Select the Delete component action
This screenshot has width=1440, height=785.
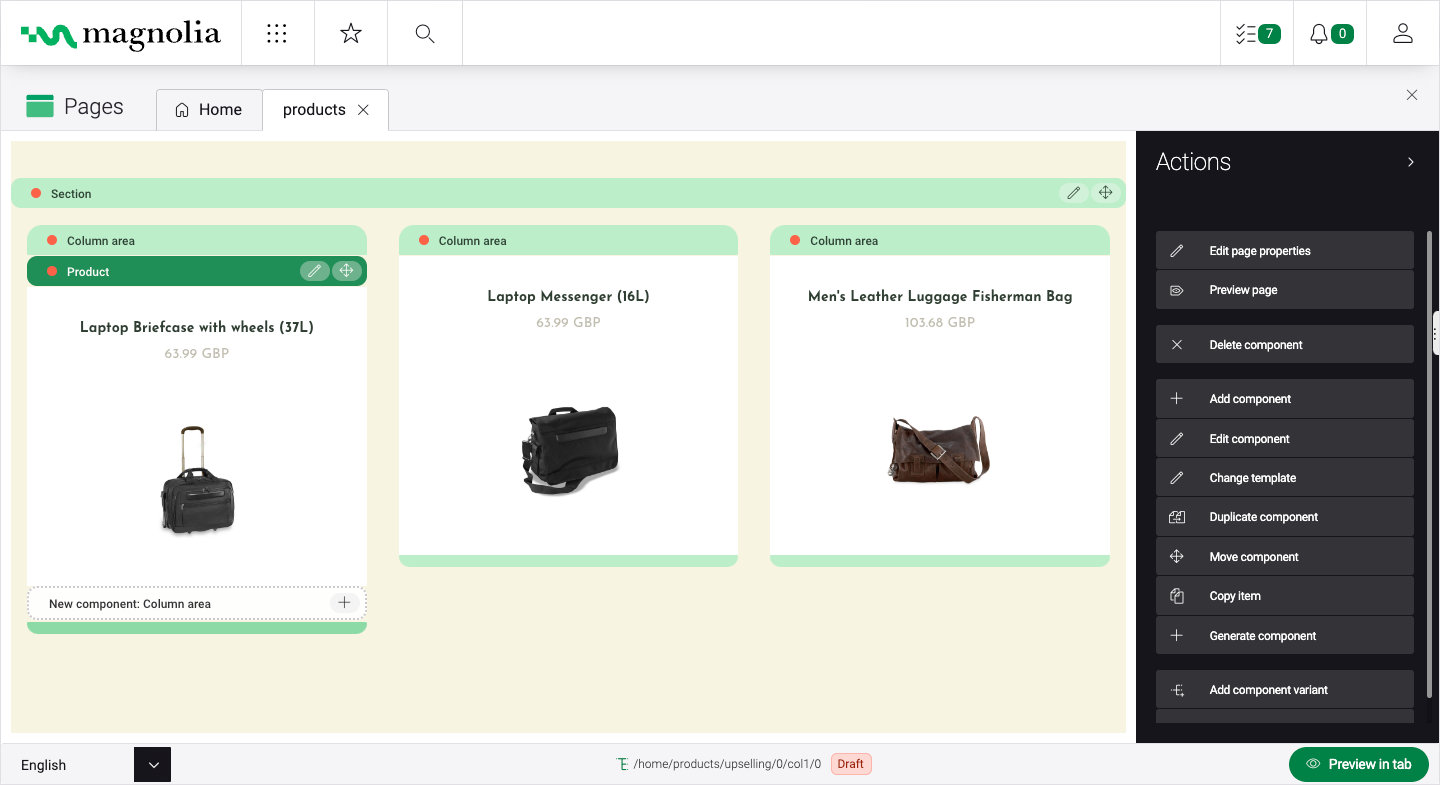[1284, 345]
